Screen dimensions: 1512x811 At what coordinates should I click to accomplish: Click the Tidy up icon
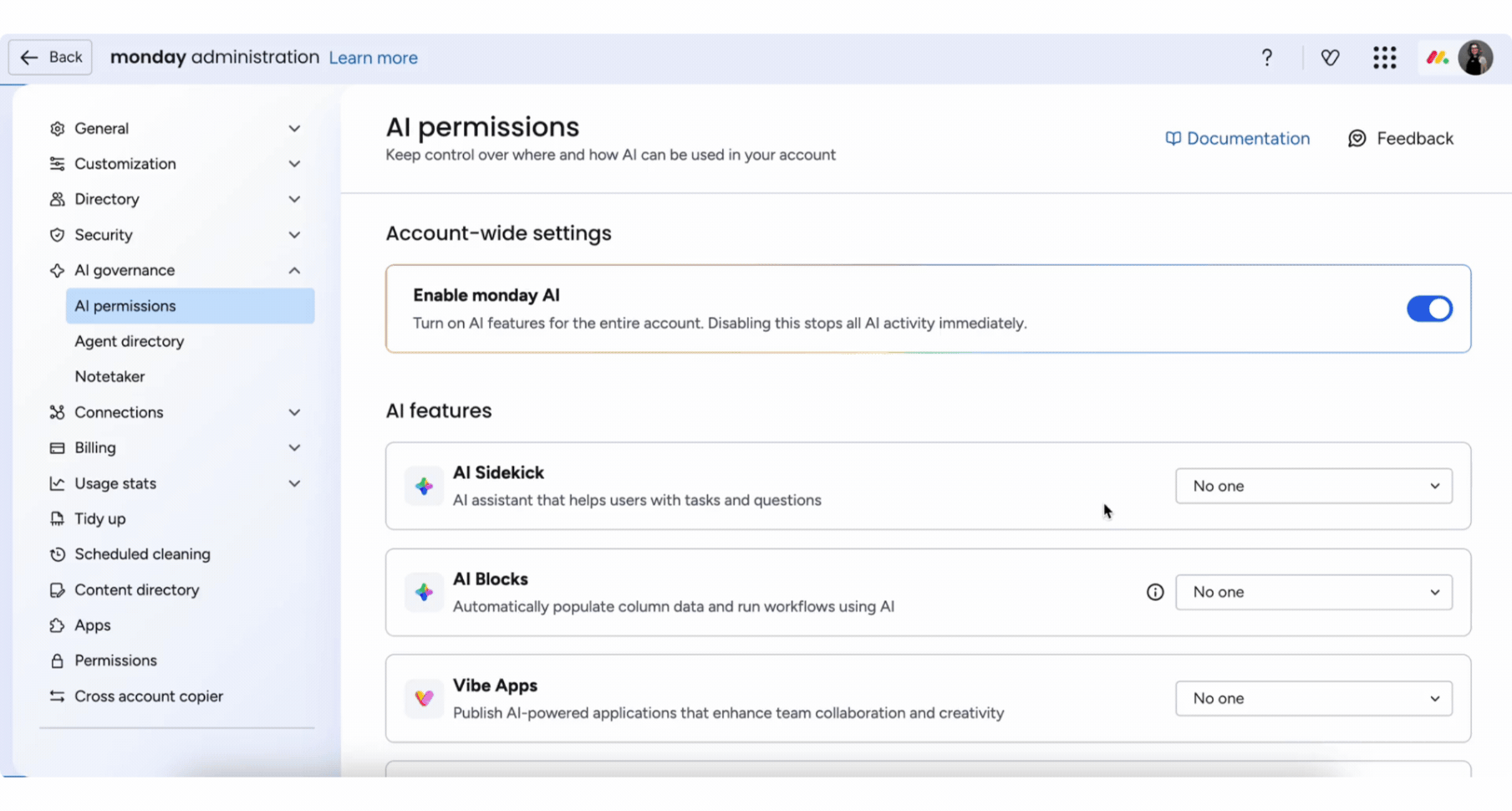pyautogui.click(x=57, y=519)
